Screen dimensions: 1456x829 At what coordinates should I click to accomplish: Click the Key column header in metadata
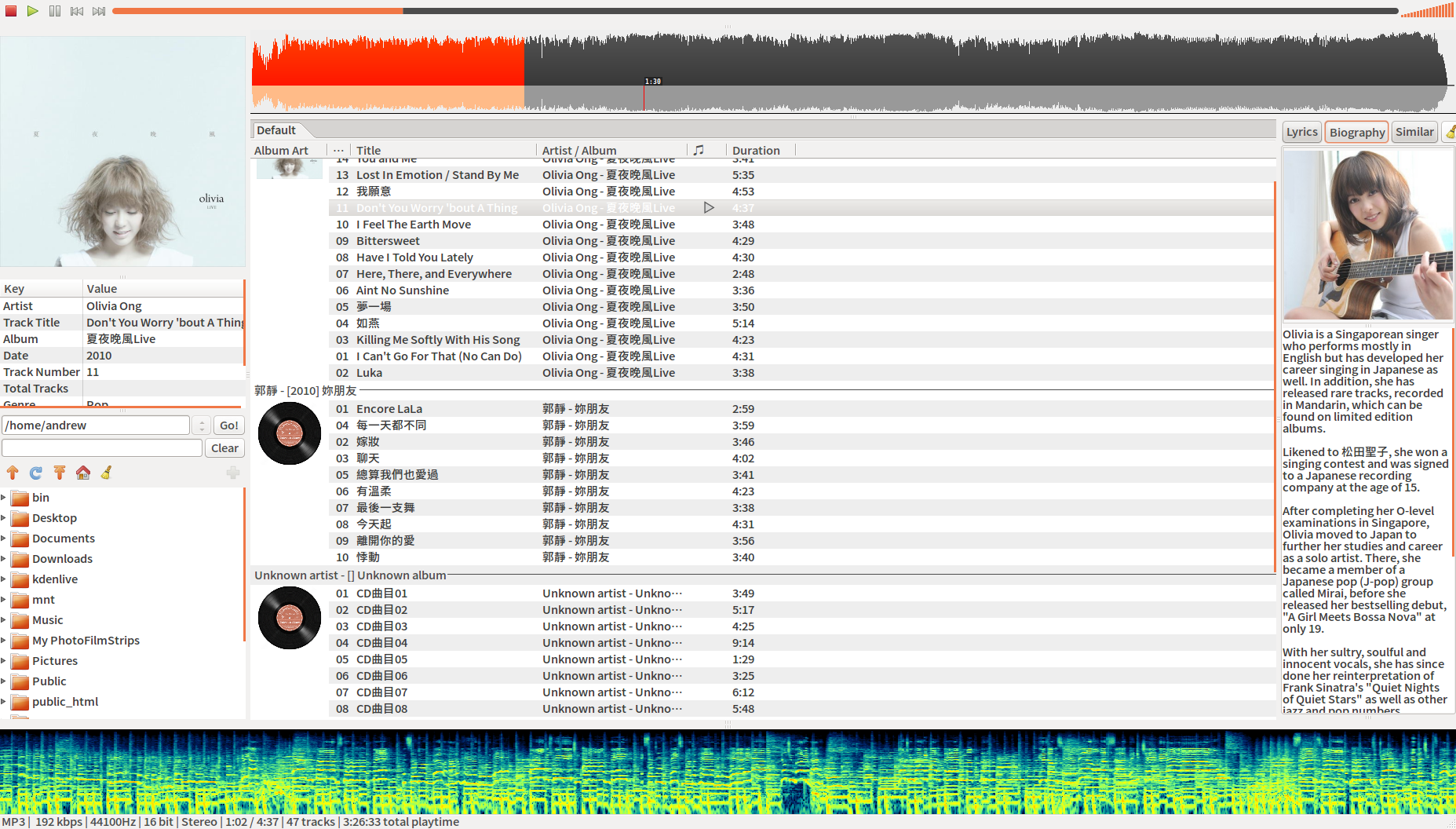pyautogui.click(x=42, y=289)
